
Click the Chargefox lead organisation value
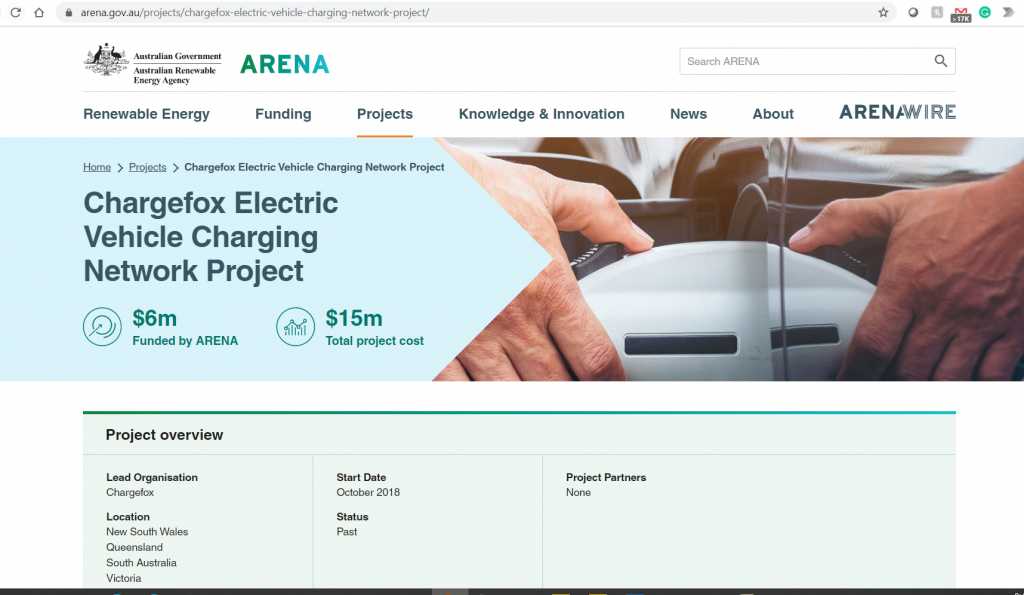click(130, 492)
